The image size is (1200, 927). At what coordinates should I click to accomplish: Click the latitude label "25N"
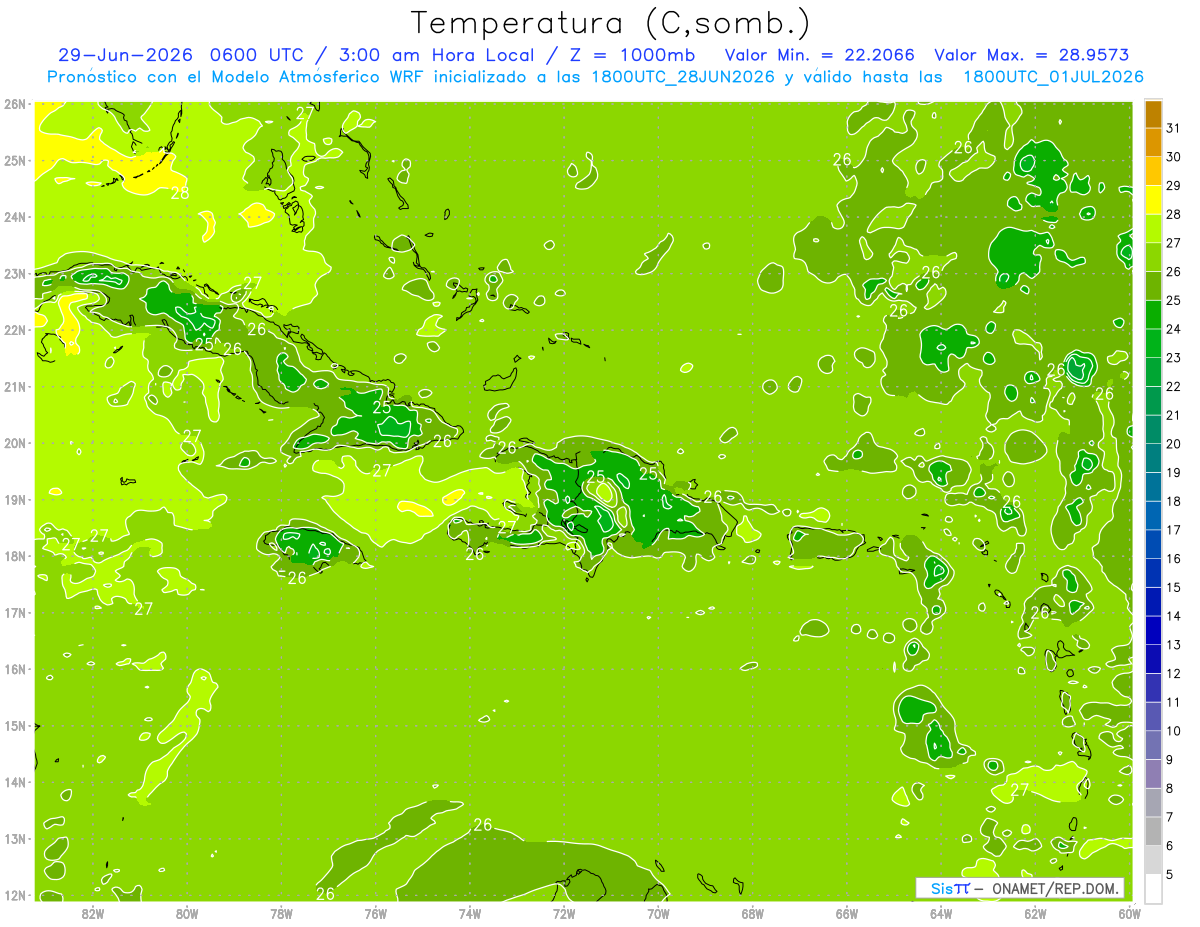(x=15, y=160)
